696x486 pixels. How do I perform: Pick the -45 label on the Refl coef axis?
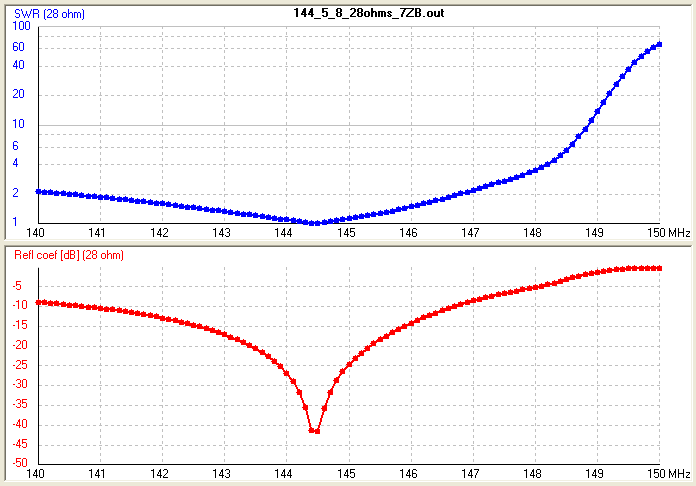[20, 444]
